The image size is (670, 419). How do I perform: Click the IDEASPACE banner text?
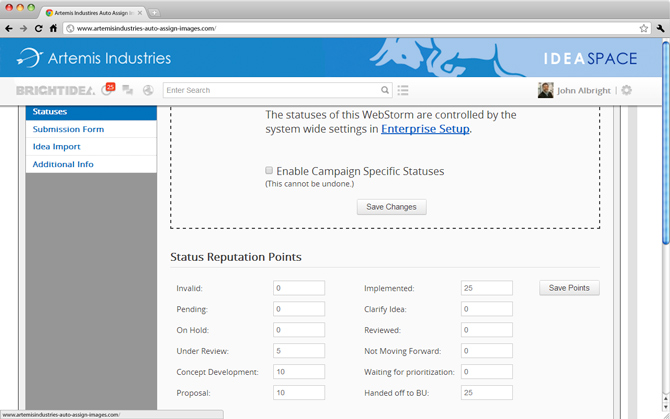[x=590, y=59]
